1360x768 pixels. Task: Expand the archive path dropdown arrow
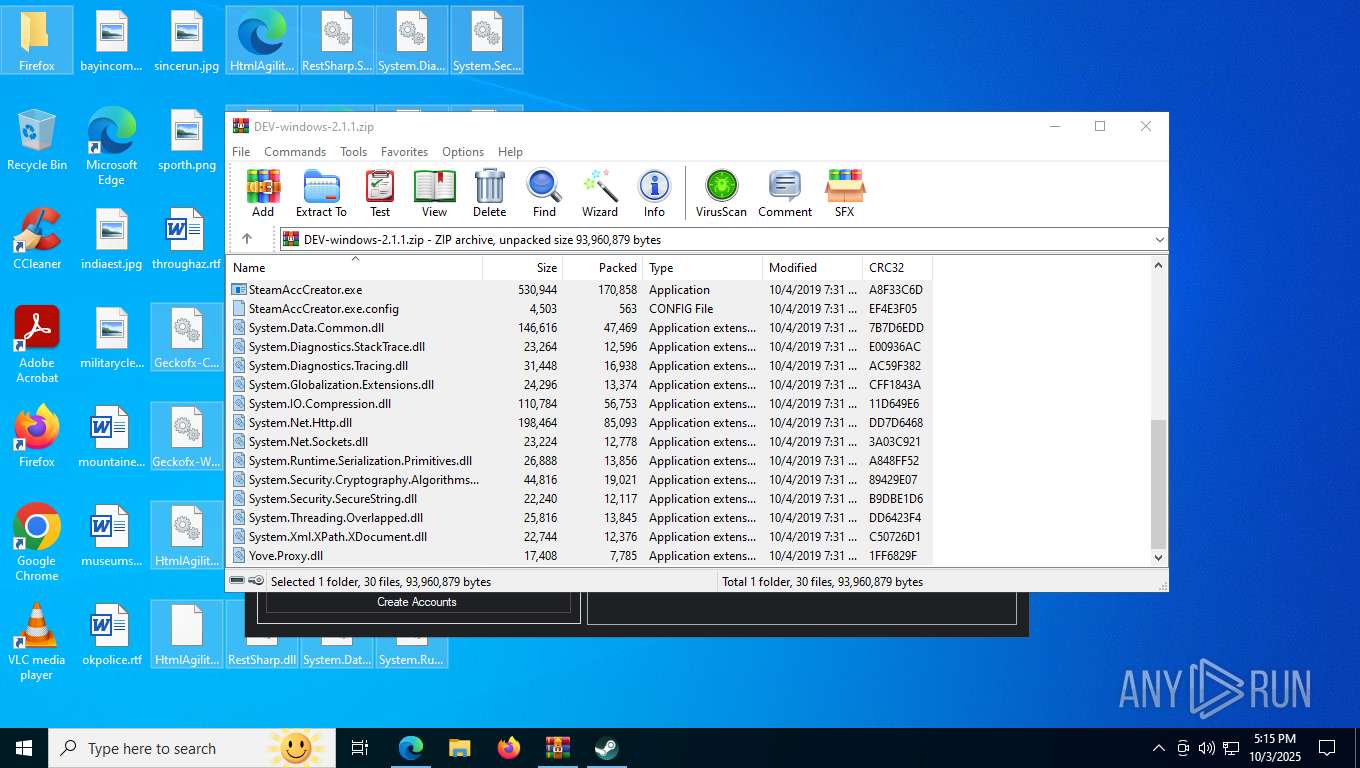tap(1159, 240)
